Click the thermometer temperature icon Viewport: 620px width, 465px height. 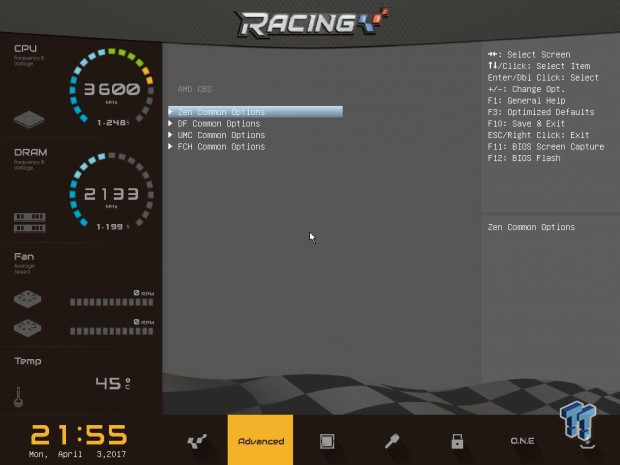(x=18, y=397)
